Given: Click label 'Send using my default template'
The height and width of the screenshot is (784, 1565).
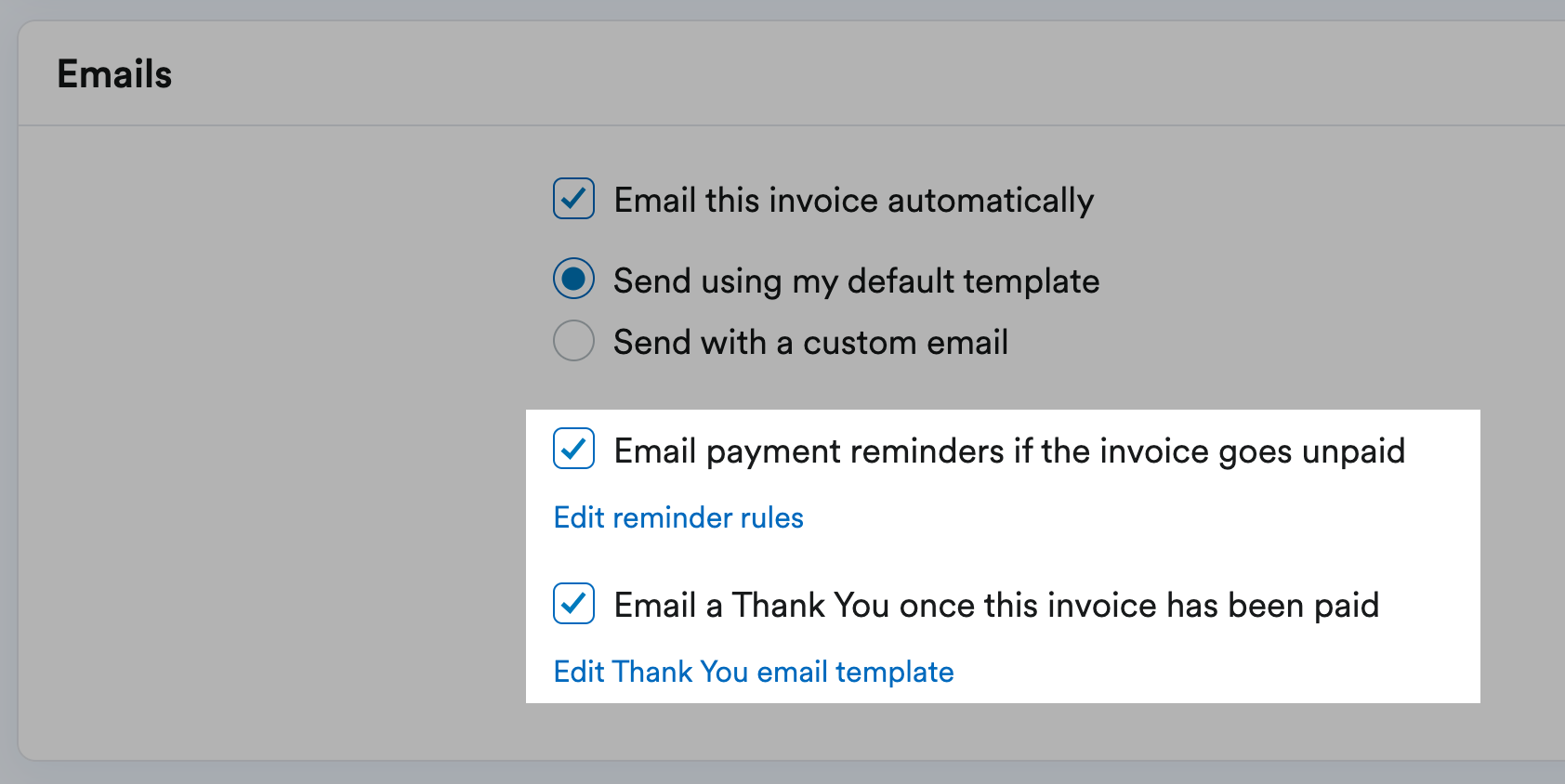Looking at the screenshot, I should pyautogui.click(x=857, y=281).
